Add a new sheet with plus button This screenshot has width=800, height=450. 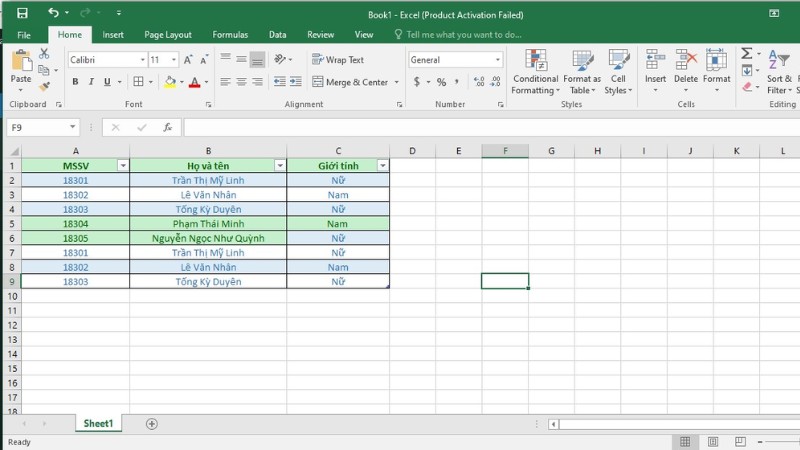152,424
